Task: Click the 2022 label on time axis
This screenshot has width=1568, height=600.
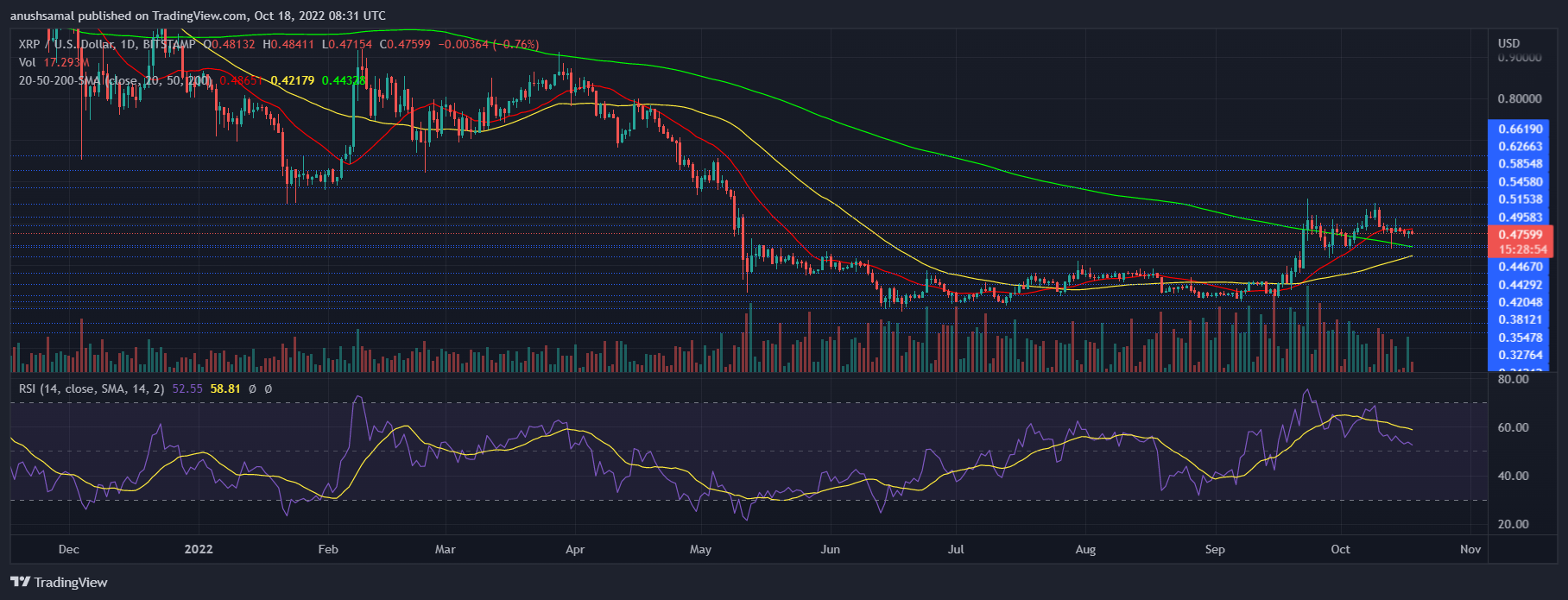Action: 199,549
